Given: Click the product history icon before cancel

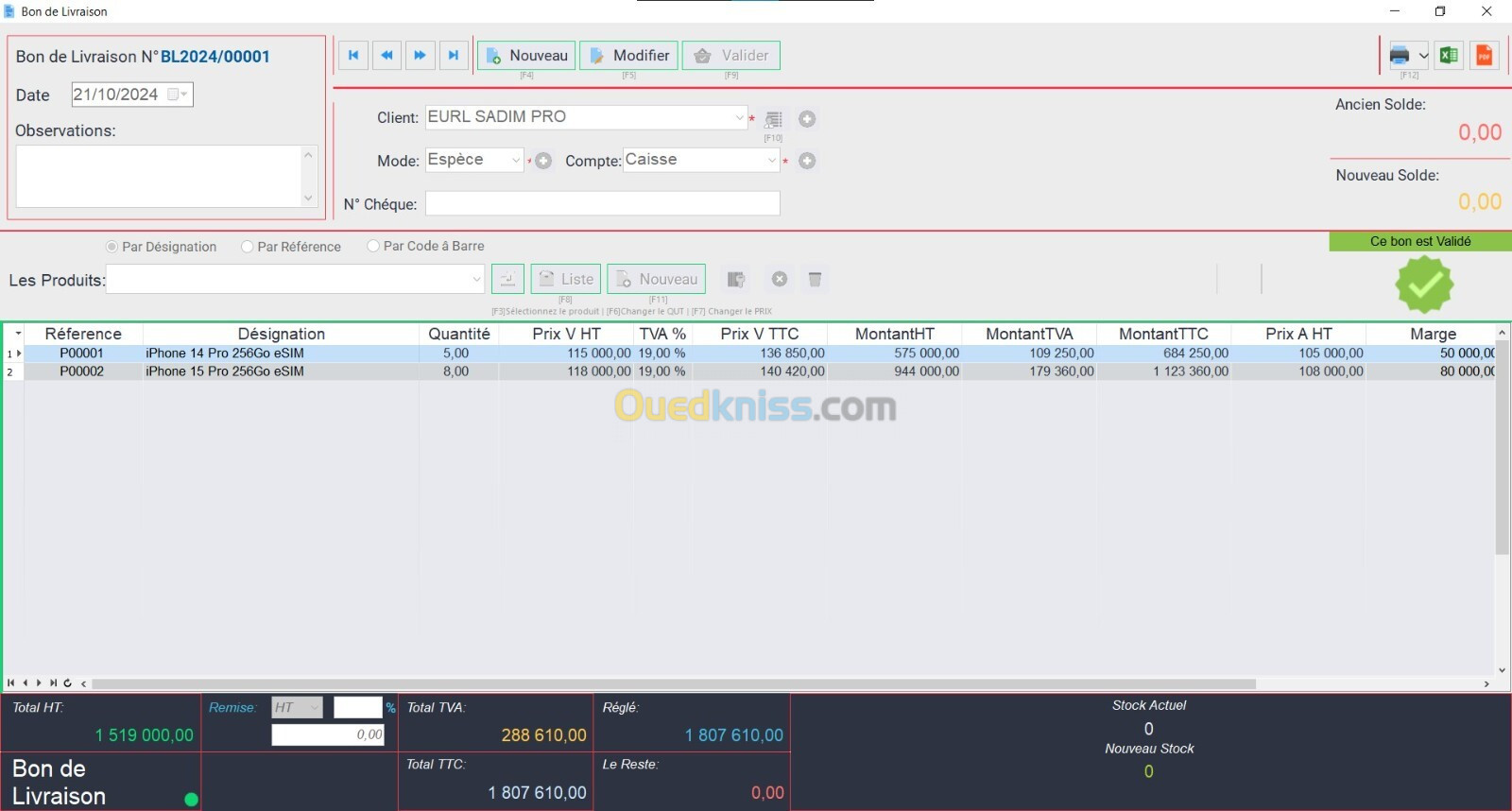Looking at the screenshot, I should 735,279.
